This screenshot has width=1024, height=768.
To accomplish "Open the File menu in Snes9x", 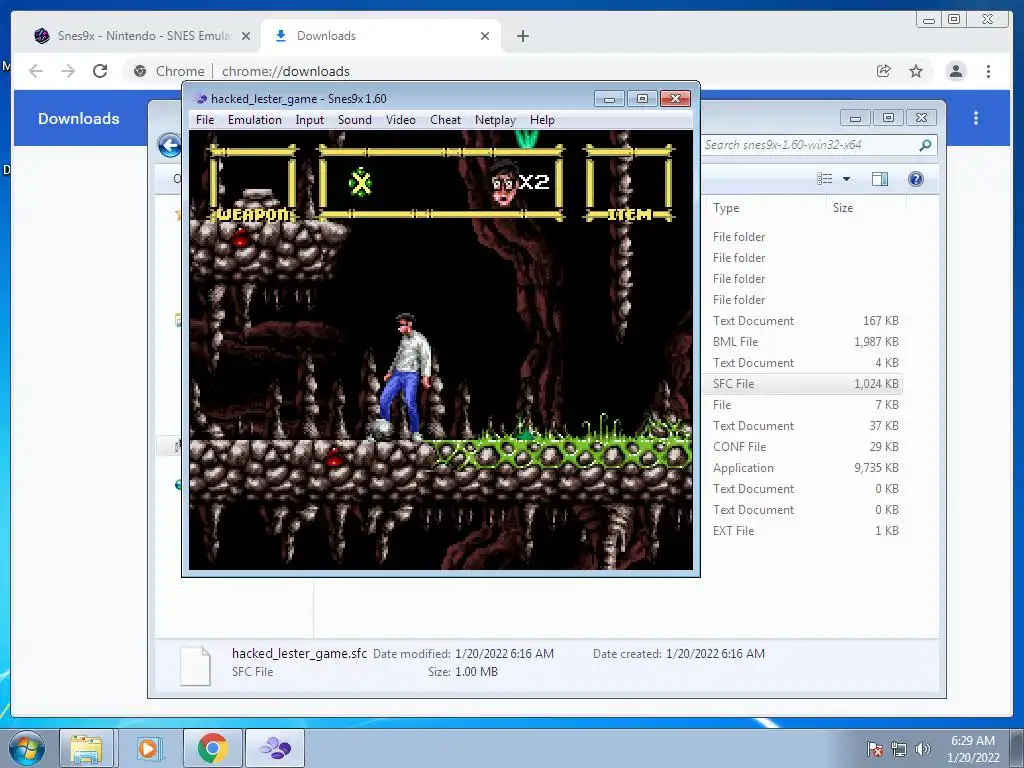I will [205, 120].
